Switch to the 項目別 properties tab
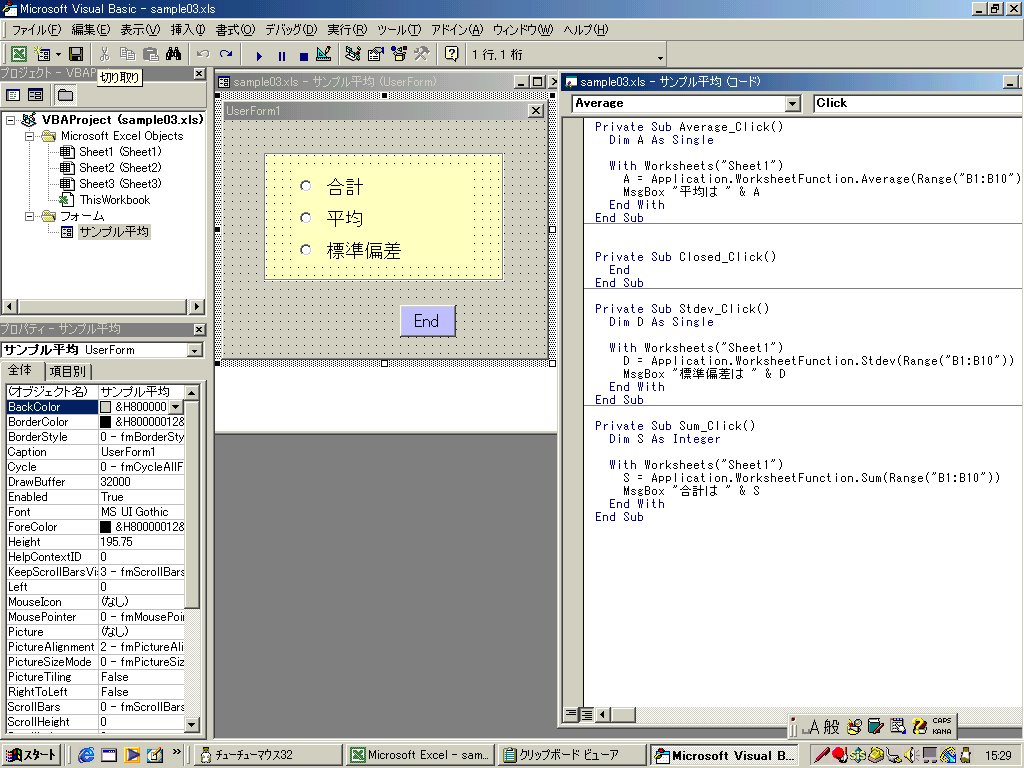The image size is (1024, 768). coord(67,371)
